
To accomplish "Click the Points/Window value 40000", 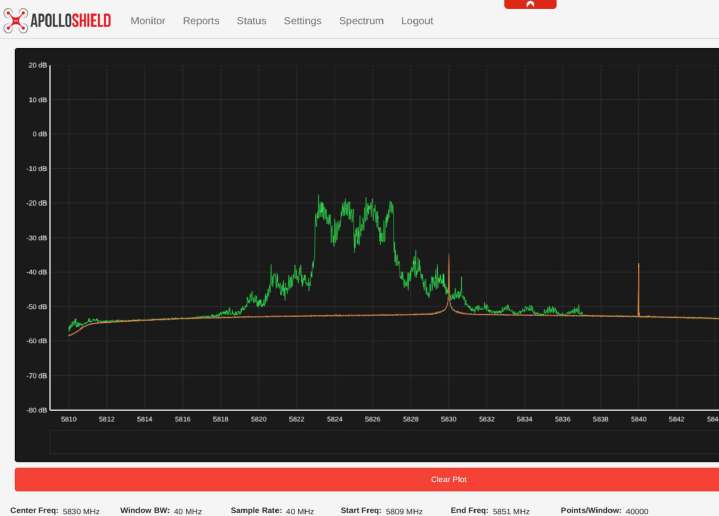I will pyautogui.click(x=637, y=511).
